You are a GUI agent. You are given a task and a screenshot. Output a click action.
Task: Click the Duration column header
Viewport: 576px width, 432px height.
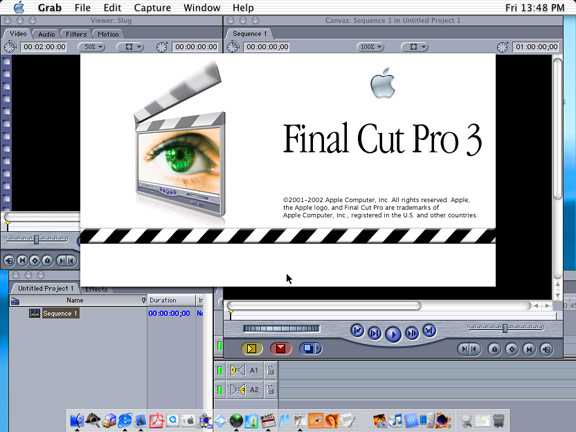(171, 300)
